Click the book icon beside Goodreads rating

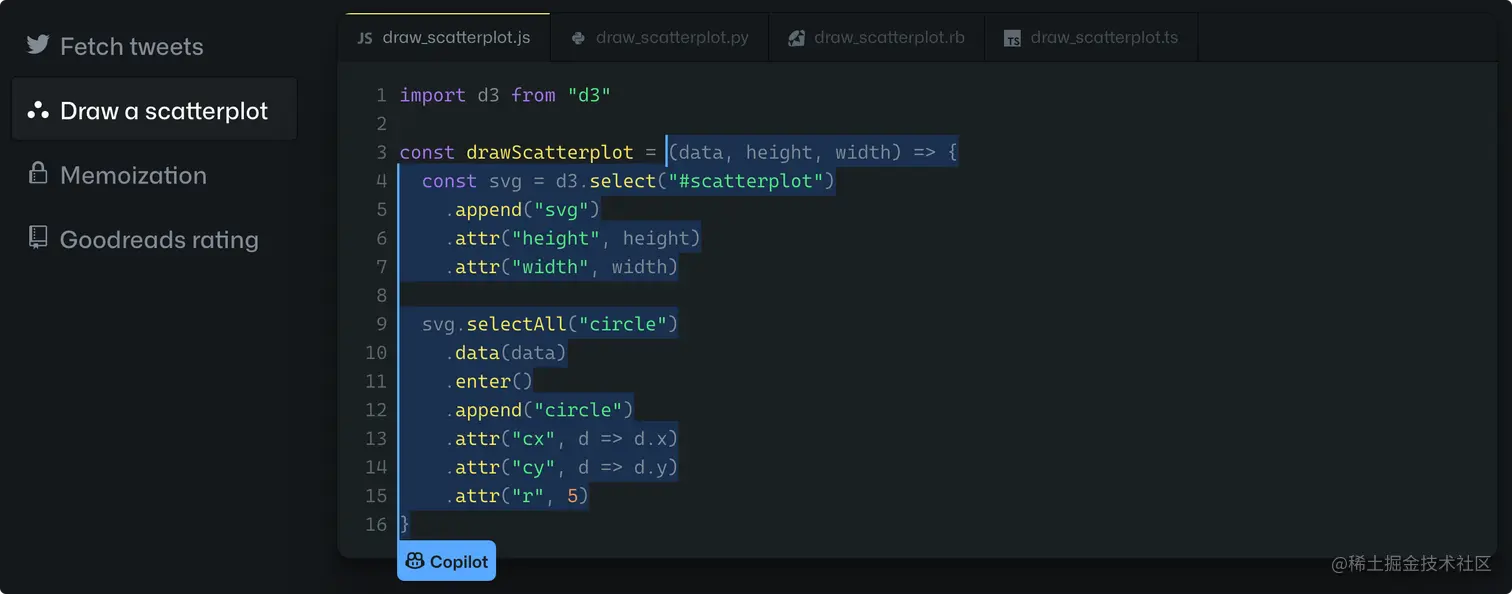38,238
